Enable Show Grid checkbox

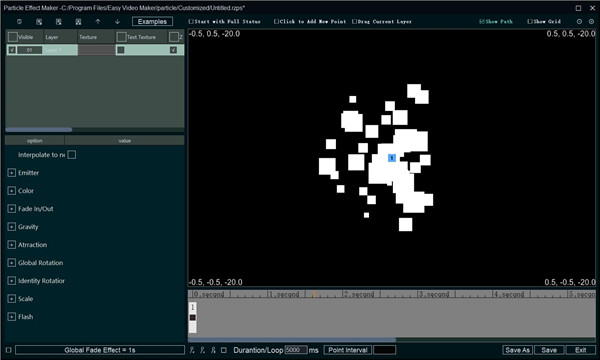[x=530, y=21]
